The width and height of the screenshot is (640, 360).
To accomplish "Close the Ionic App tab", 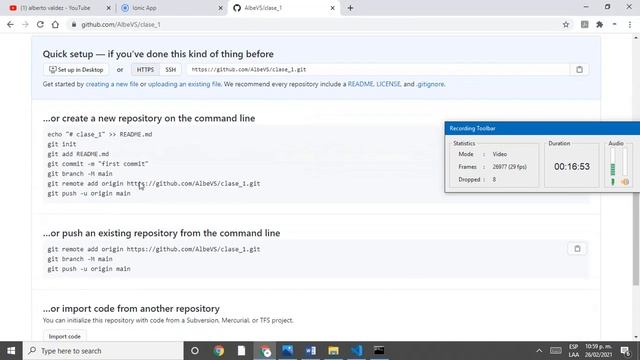I will tap(220, 8).
